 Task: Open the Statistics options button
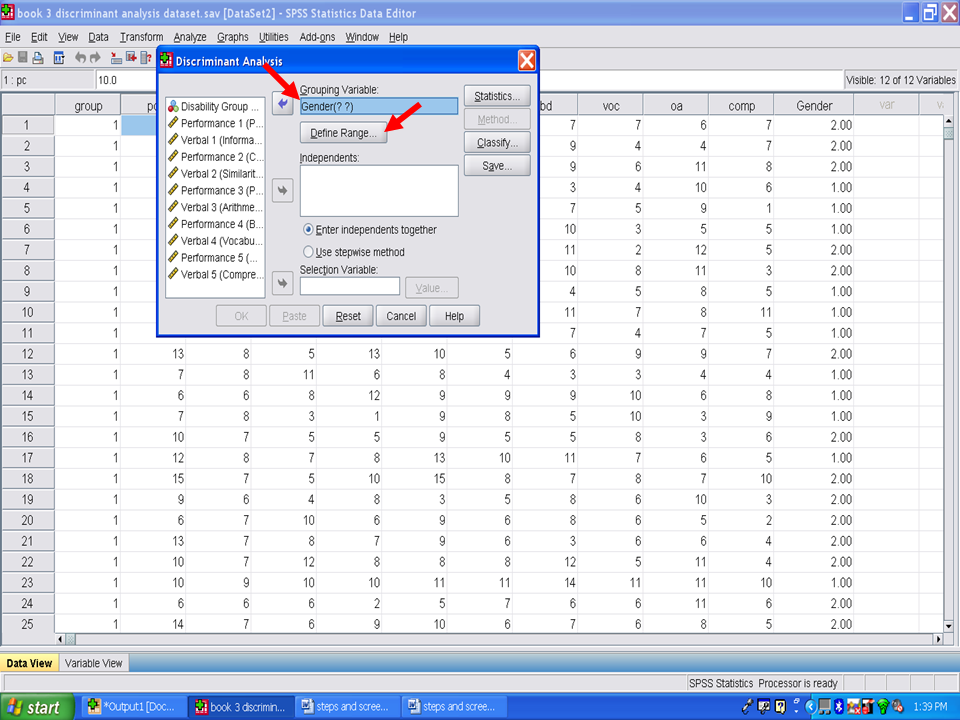[497, 97]
